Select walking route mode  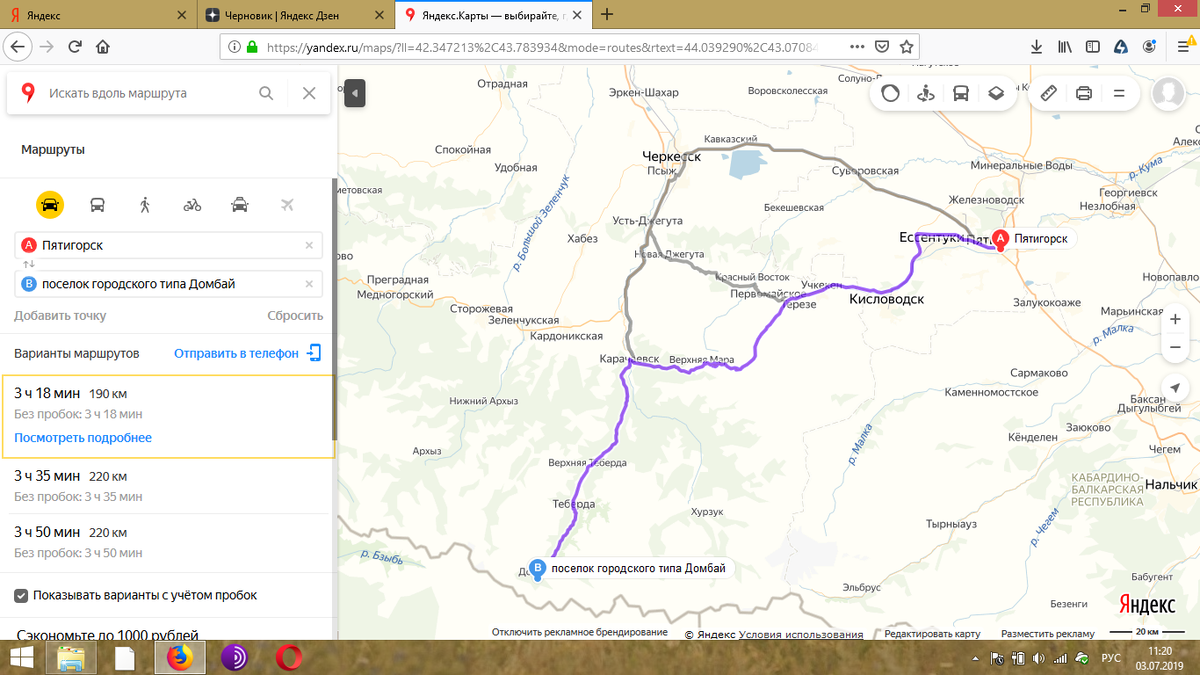(145, 205)
